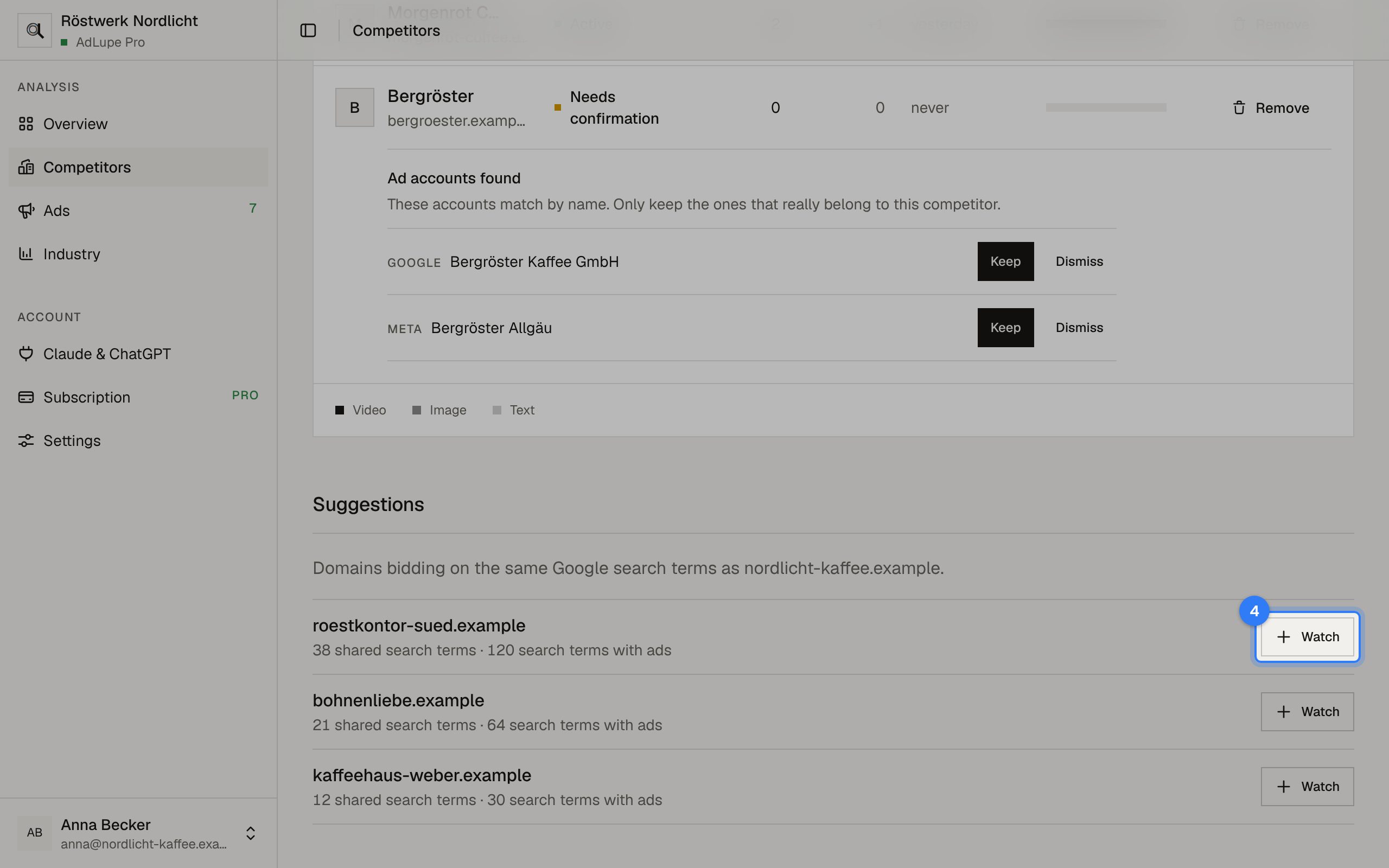Click the bohnenliebe.example domain name
The width and height of the screenshot is (1389, 868).
pyautogui.click(x=398, y=700)
